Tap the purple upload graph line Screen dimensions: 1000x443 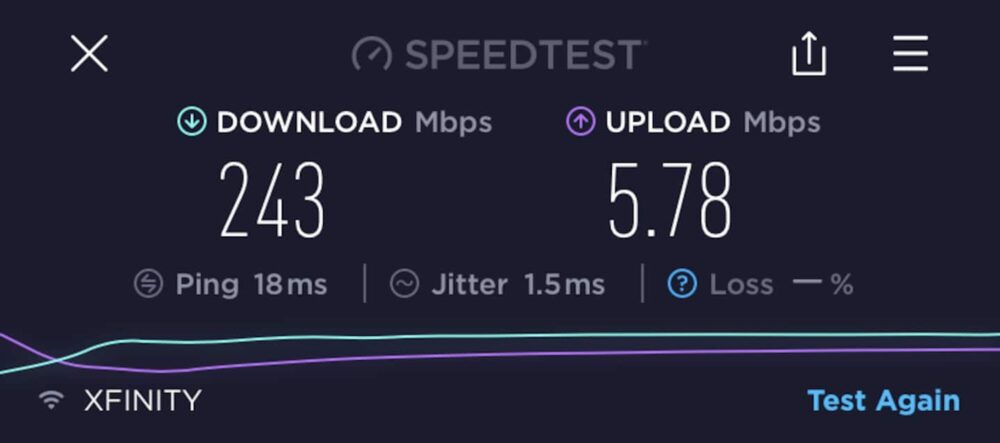point(510,354)
